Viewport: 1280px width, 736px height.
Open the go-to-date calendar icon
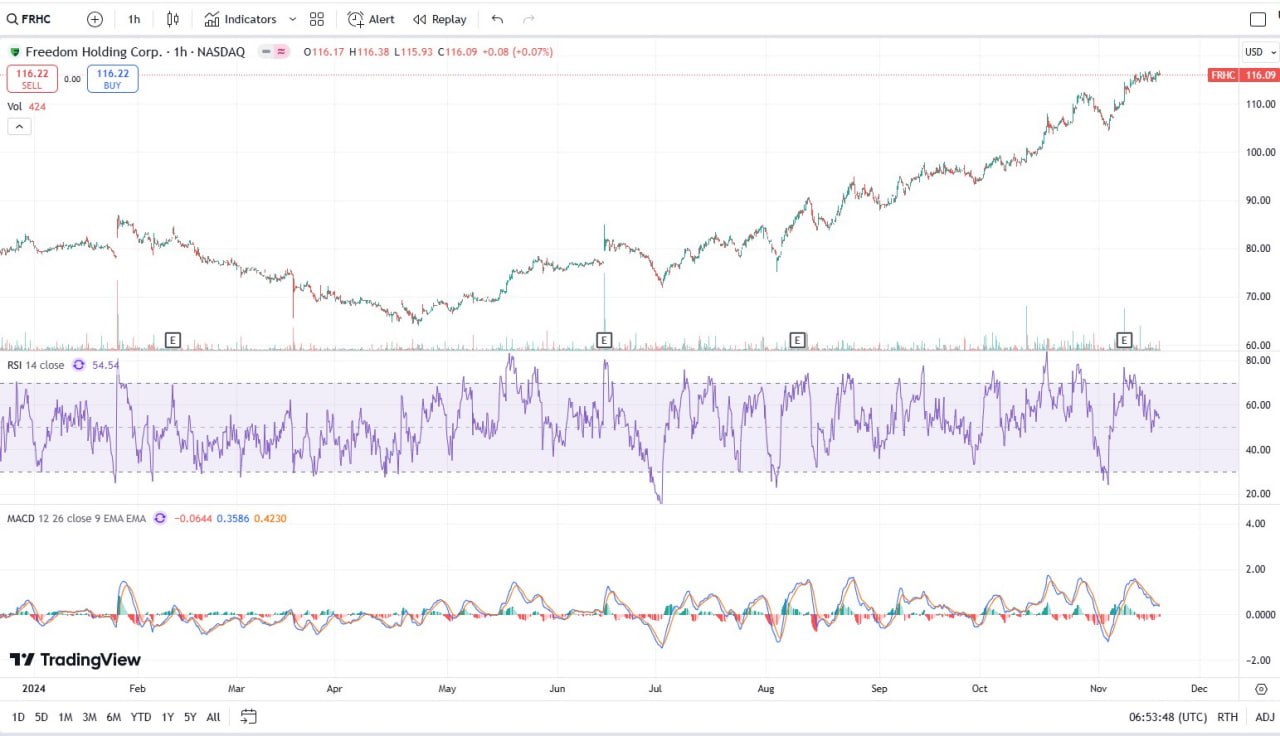[x=249, y=717]
